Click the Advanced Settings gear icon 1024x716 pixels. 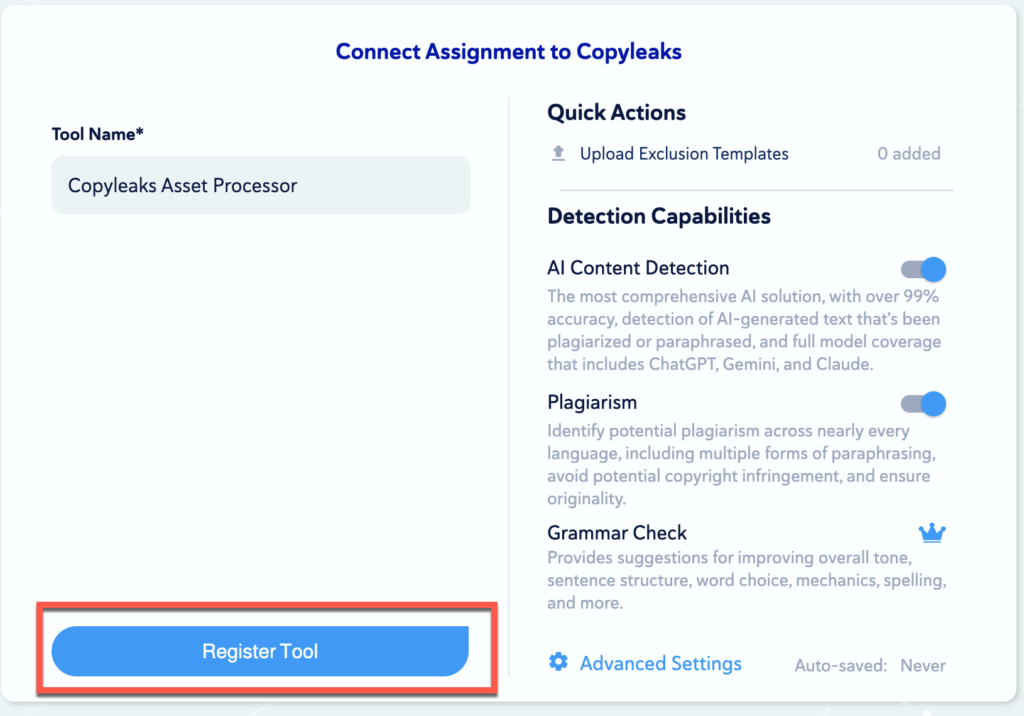click(x=558, y=662)
